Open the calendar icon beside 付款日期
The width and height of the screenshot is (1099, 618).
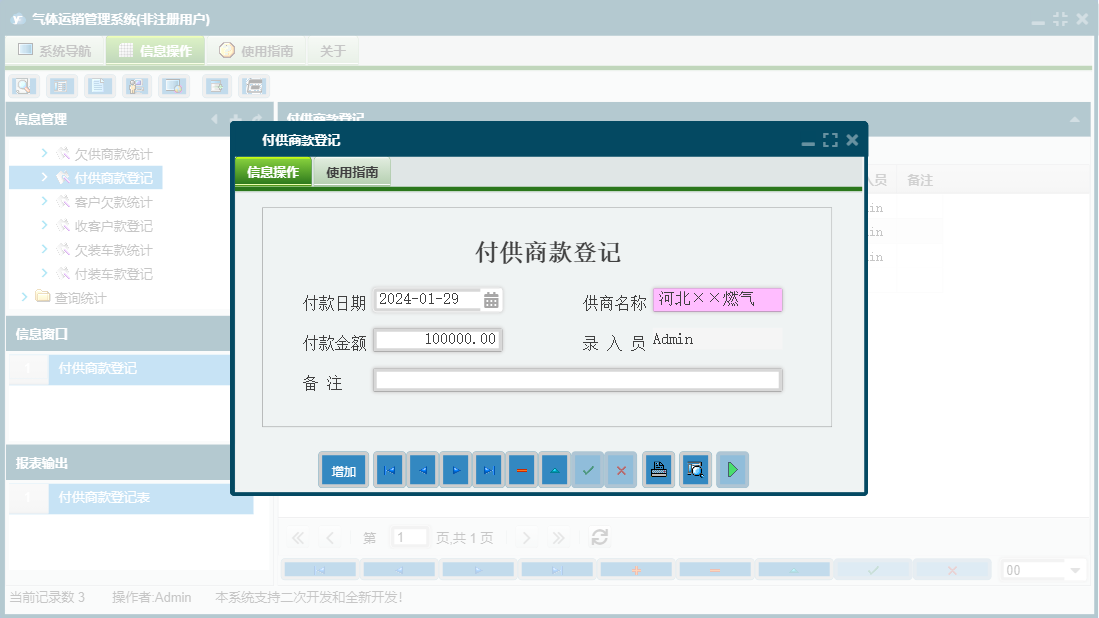pos(488,299)
